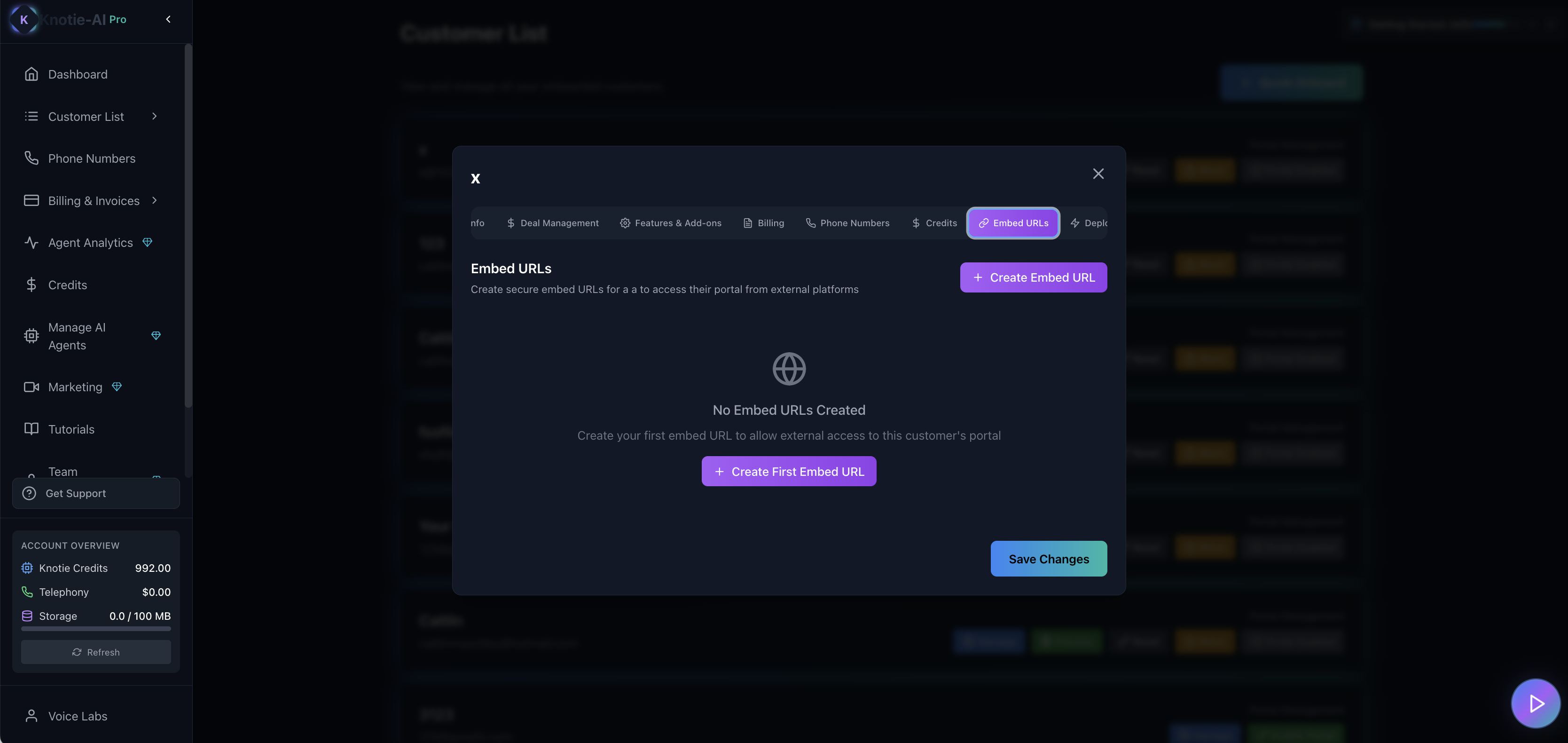Click the Phone Numbers sidebar icon

coord(31,158)
